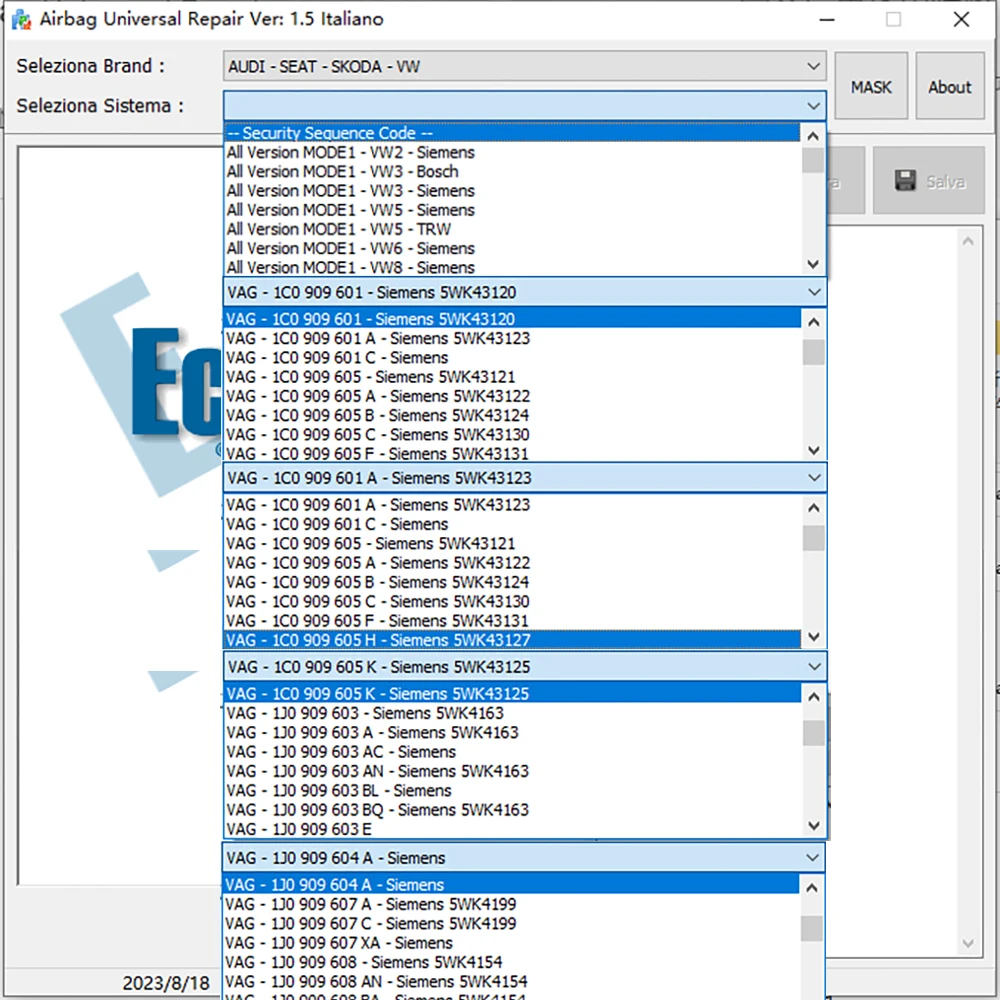Select 'VAG - 1J0 909 607 A - Siemens 5WK4199'
This screenshot has height=1000, width=1000.
[x=511, y=904]
